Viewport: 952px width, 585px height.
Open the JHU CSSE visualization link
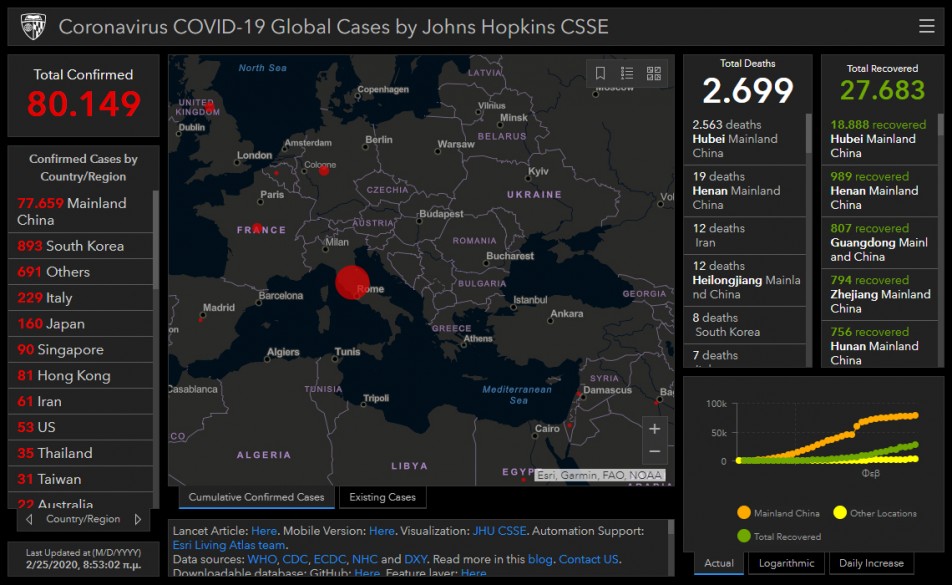click(x=499, y=531)
